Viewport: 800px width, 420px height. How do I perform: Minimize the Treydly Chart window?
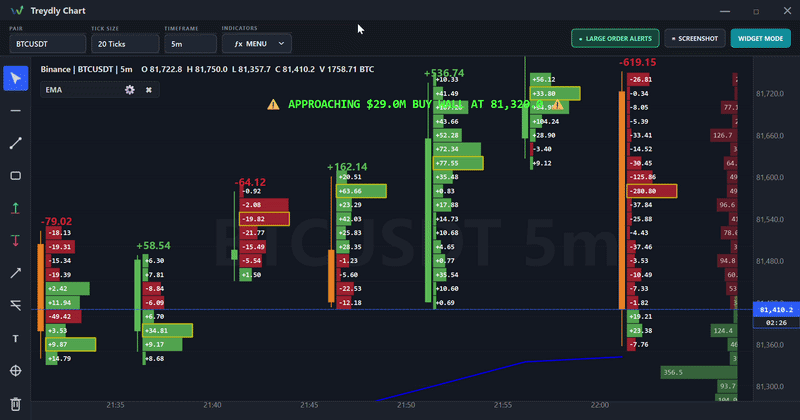(725, 11)
